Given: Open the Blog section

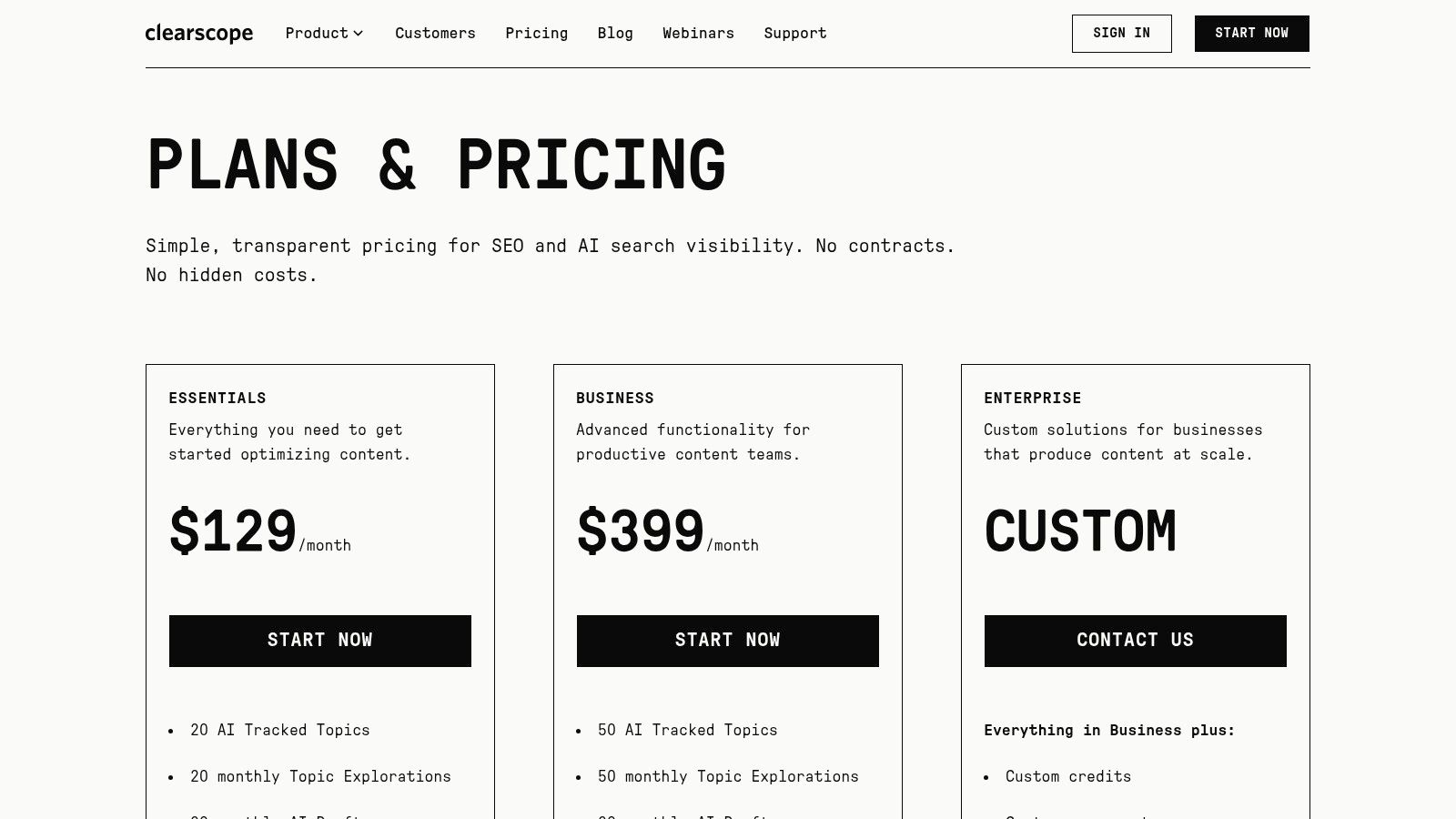Looking at the screenshot, I should coord(615,34).
